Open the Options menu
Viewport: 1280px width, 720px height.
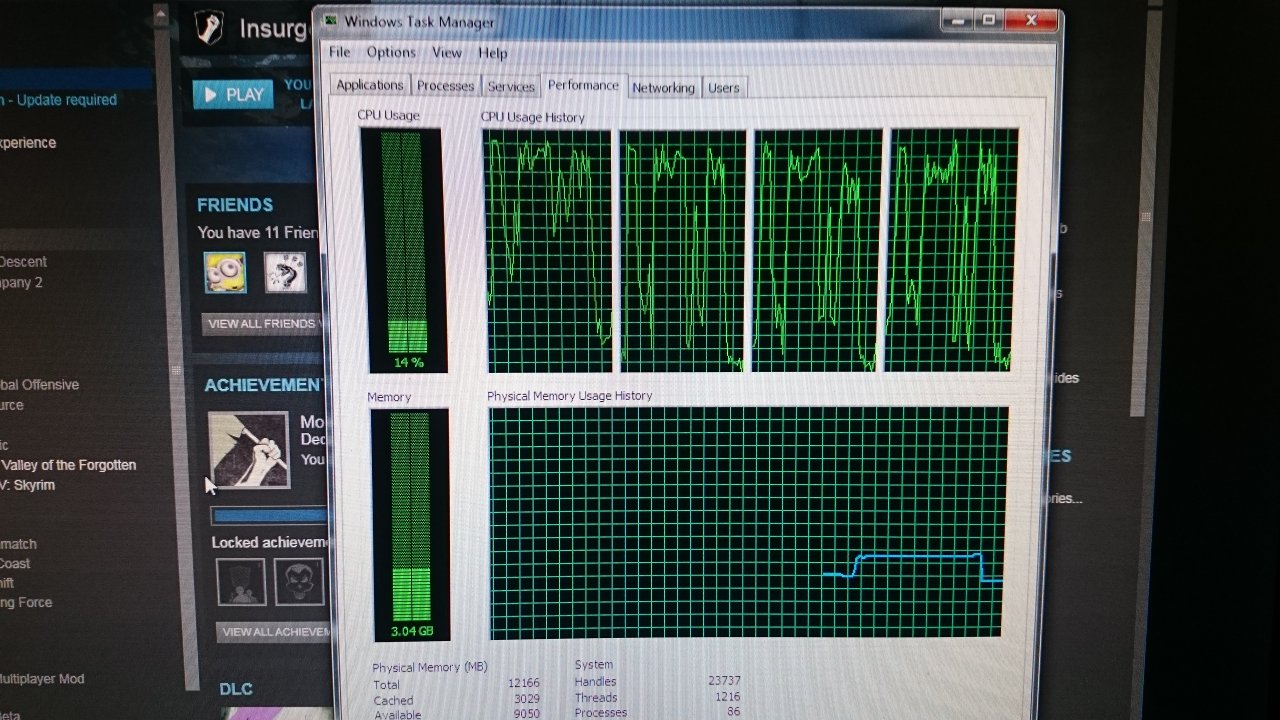point(390,52)
